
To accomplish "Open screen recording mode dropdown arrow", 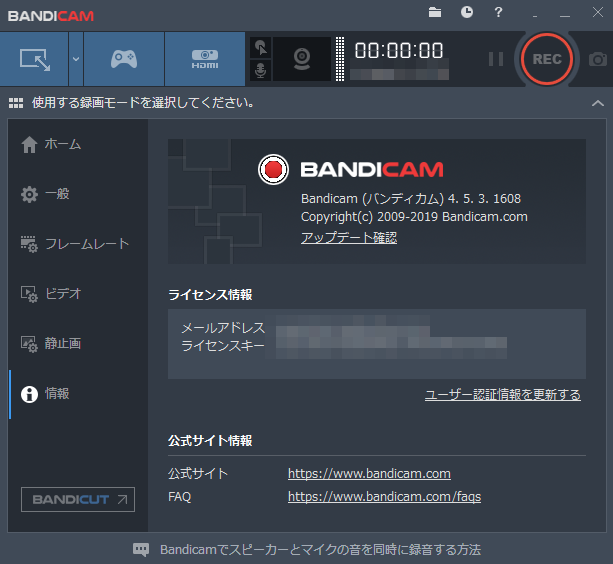I will [x=76, y=59].
